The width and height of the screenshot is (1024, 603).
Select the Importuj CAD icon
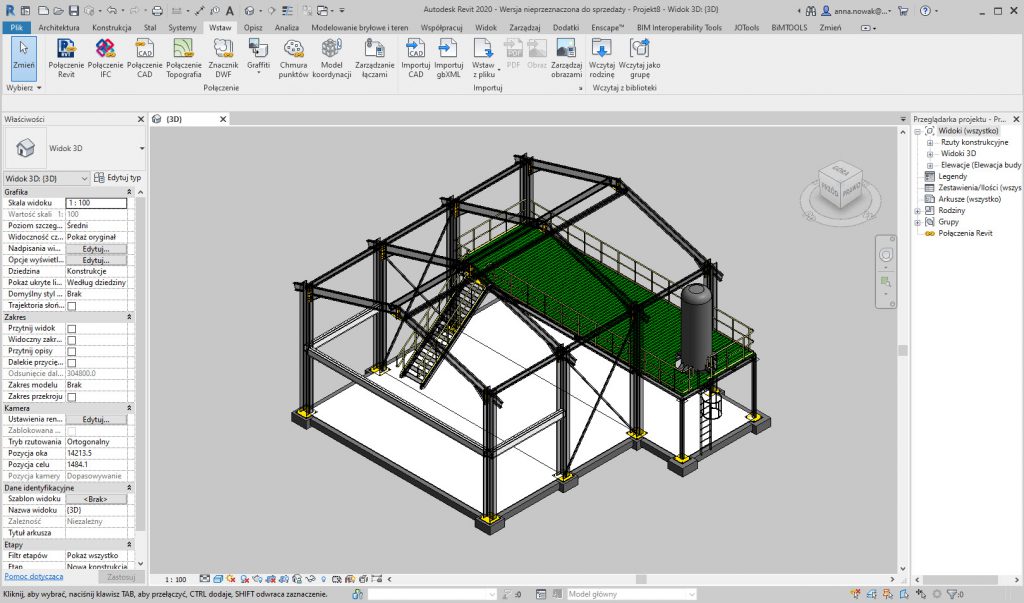coord(415,50)
